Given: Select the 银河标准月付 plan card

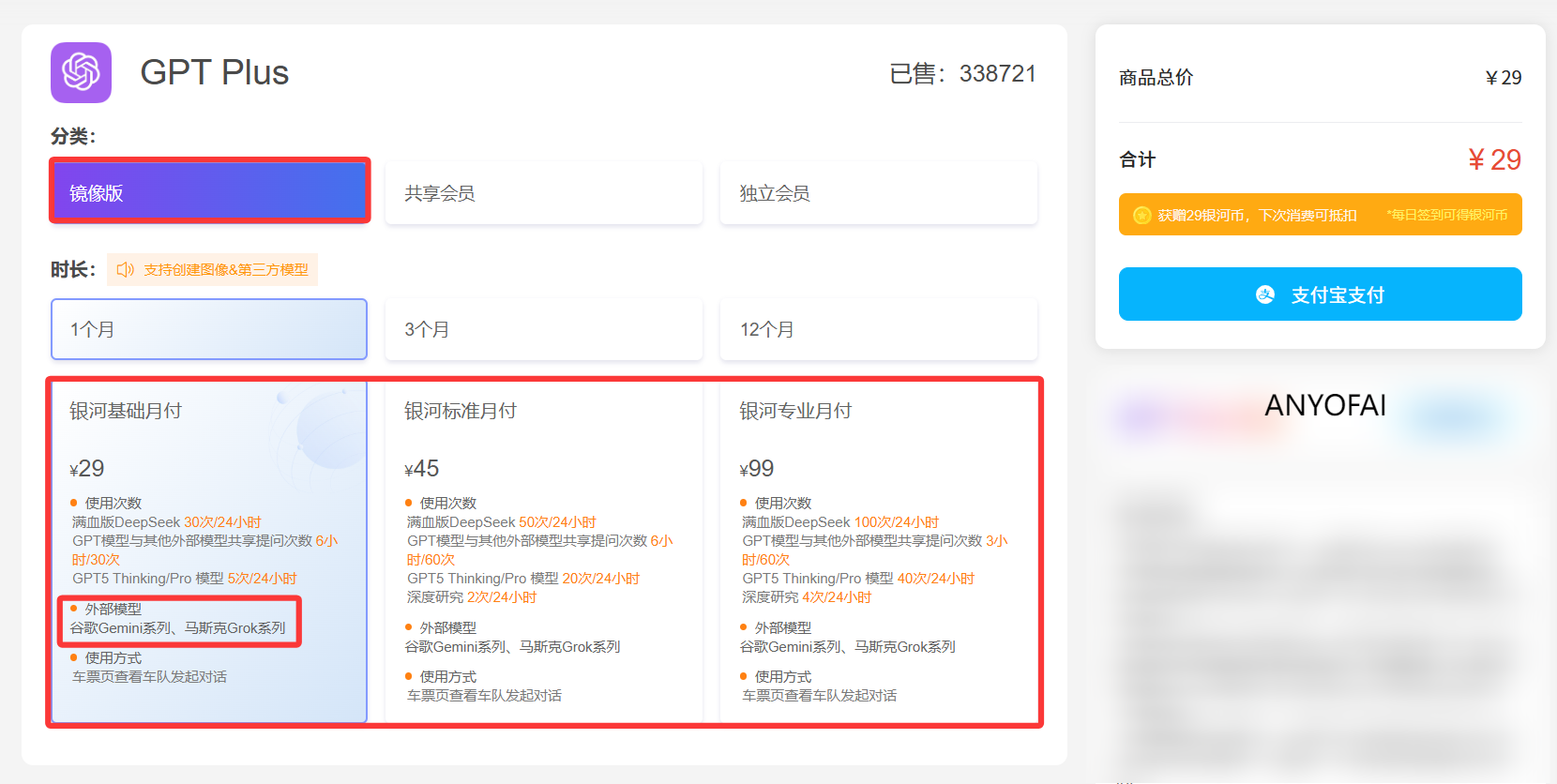Looking at the screenshot, I should click(544, 551).
